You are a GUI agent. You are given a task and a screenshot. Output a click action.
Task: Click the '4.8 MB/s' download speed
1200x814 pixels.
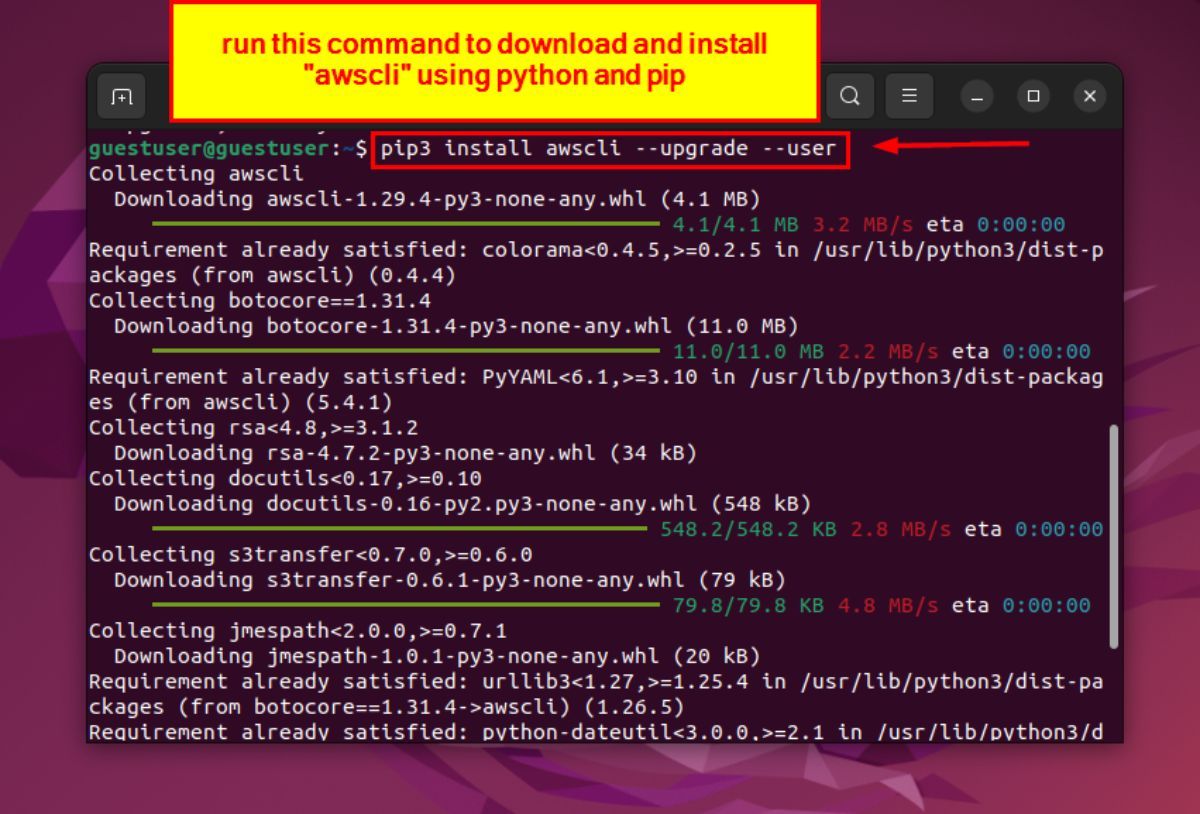click(888, 605)
